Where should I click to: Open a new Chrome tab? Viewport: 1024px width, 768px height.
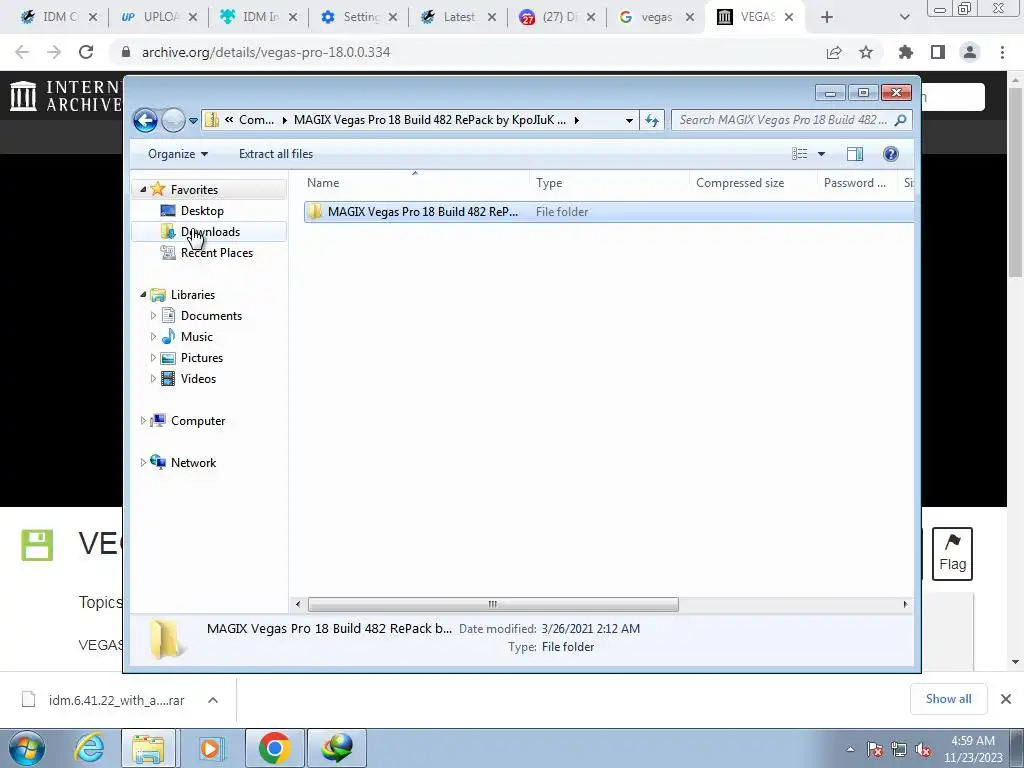click(827, 18)
